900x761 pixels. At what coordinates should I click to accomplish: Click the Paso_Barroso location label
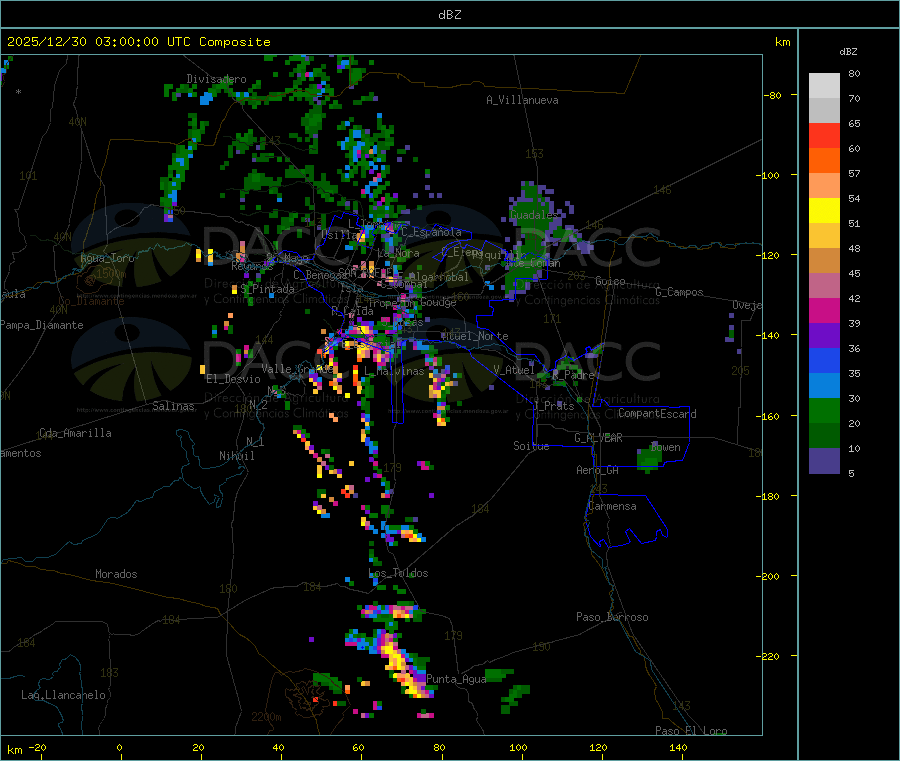tap(612, 617)
